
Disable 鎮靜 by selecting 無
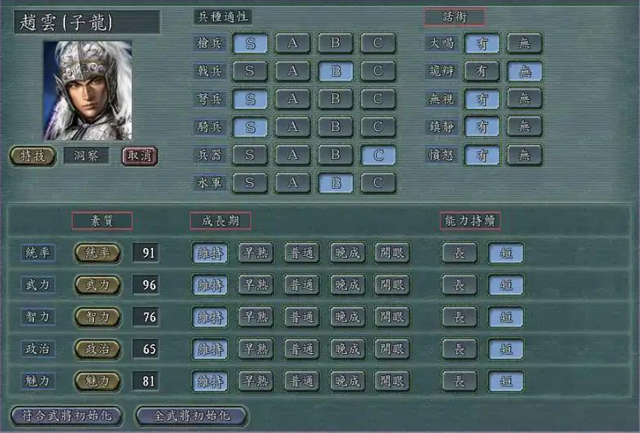click(524, 127)
